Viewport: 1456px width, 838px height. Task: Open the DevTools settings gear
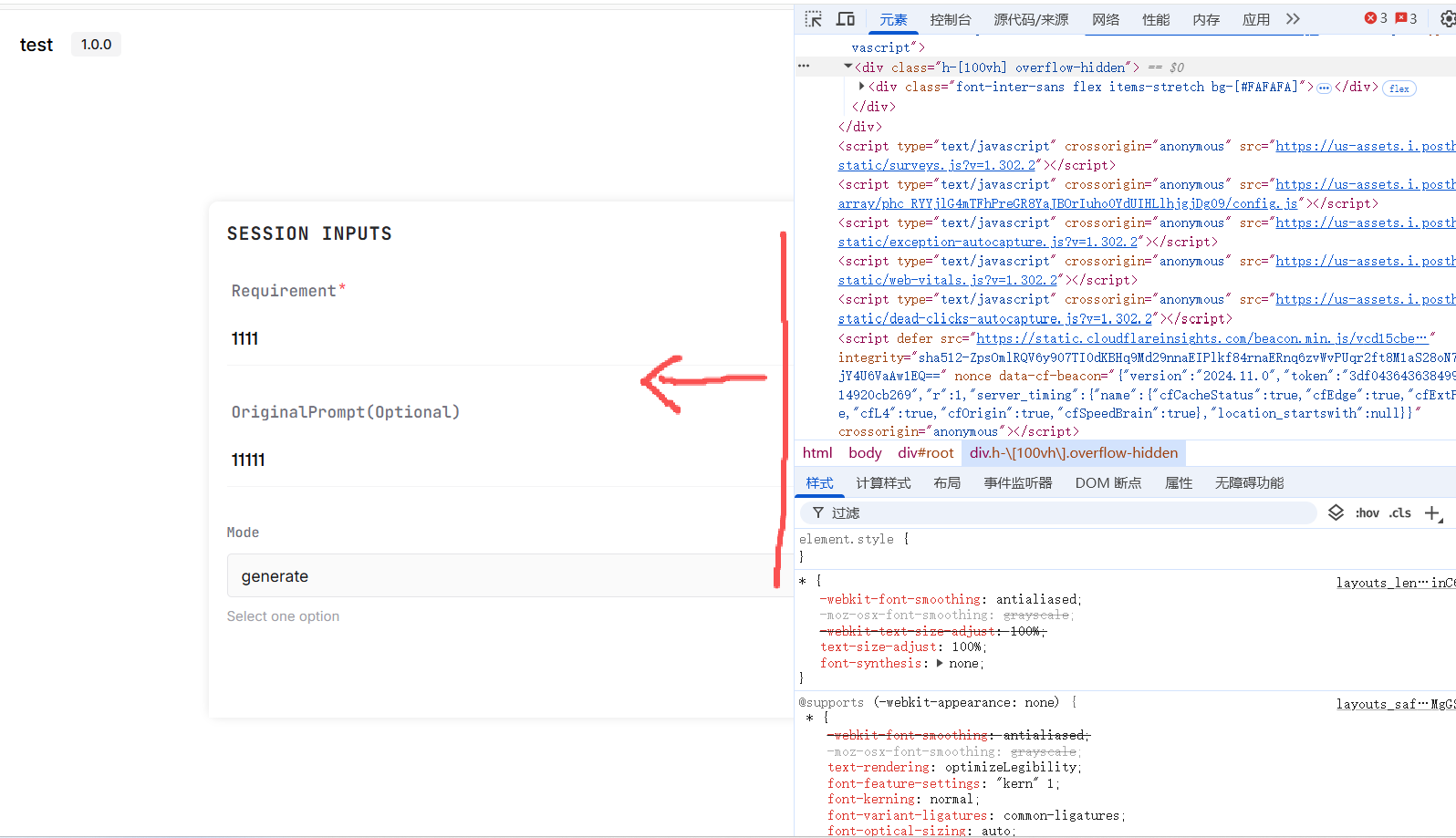point(1447,19)
